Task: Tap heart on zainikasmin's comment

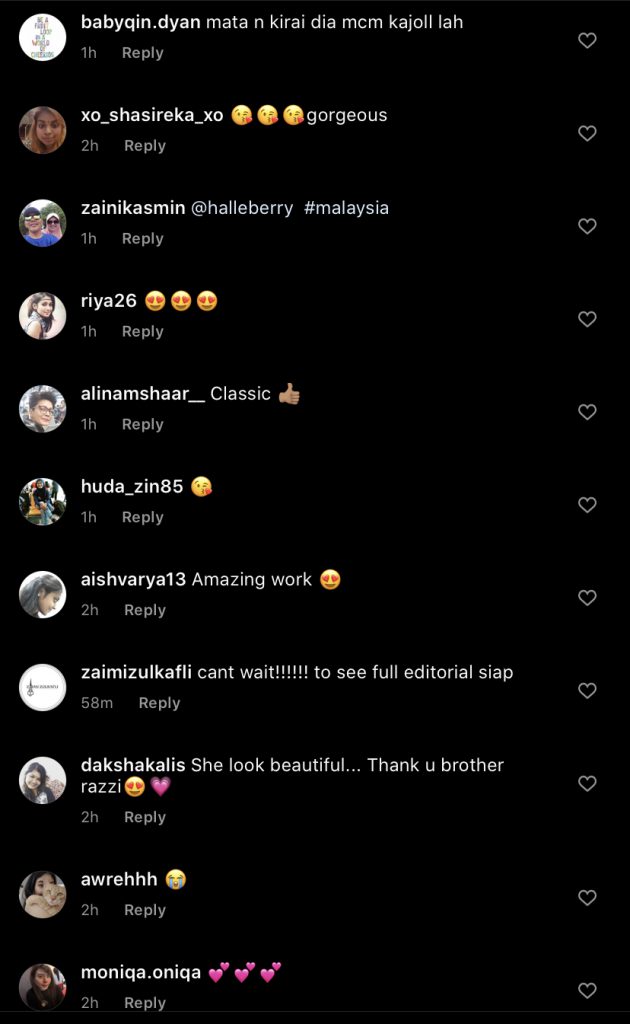Action: (x=588, y=226)
